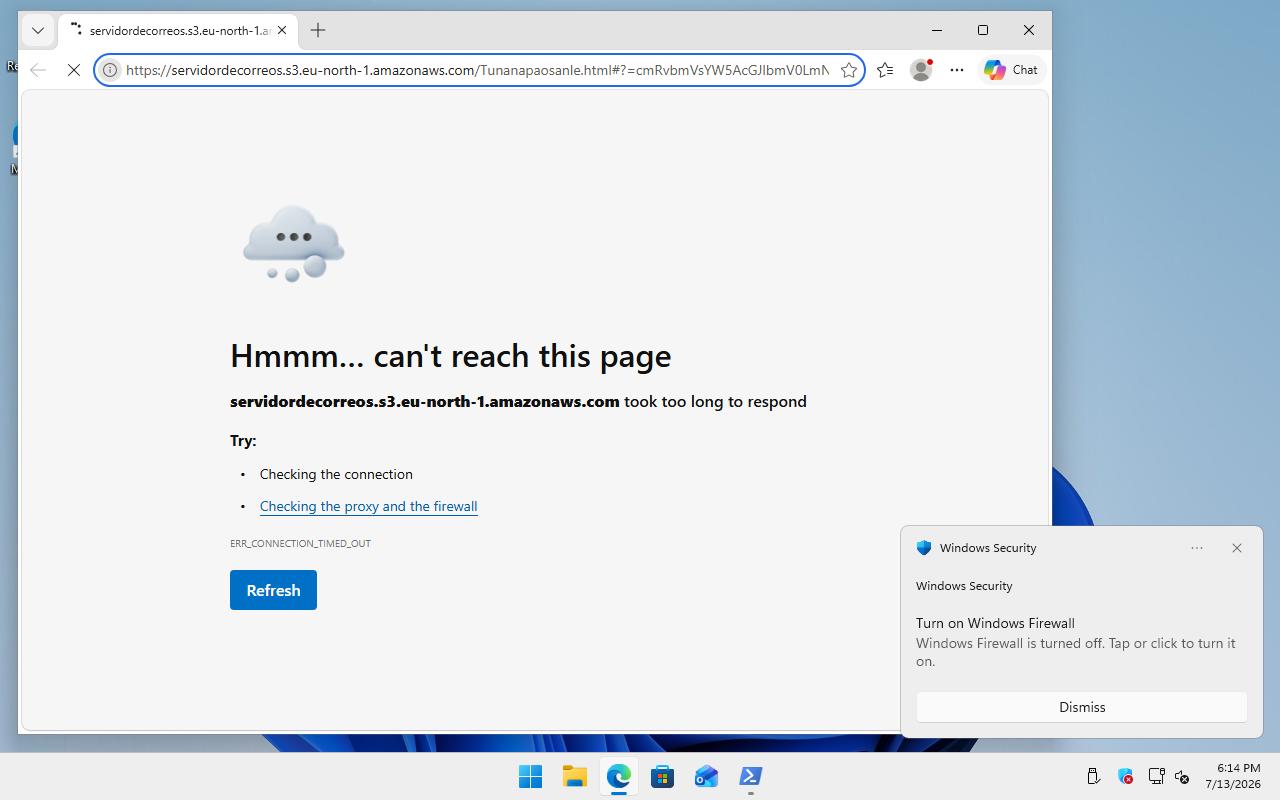Close the servidordecorreos tab
Screen dimensions: 1280x800
click(x=282, y=30)
